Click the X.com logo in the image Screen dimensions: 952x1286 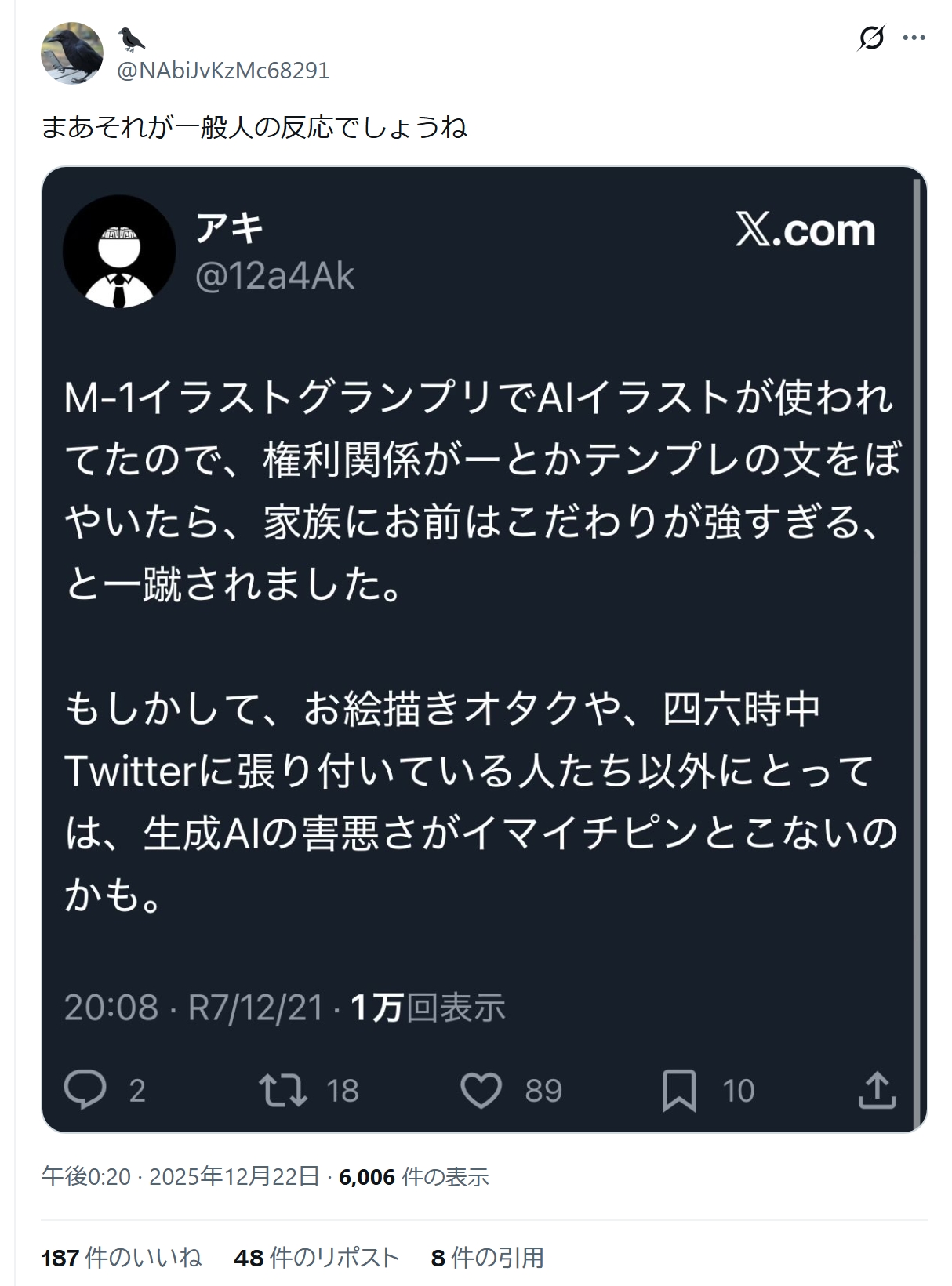coord(805,230)
